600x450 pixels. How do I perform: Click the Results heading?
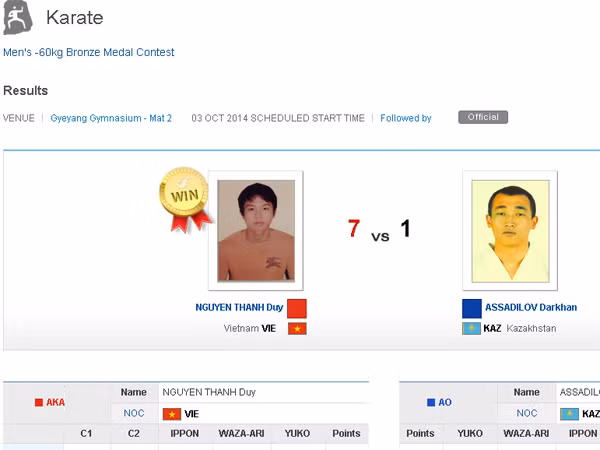tap(26, 91)
